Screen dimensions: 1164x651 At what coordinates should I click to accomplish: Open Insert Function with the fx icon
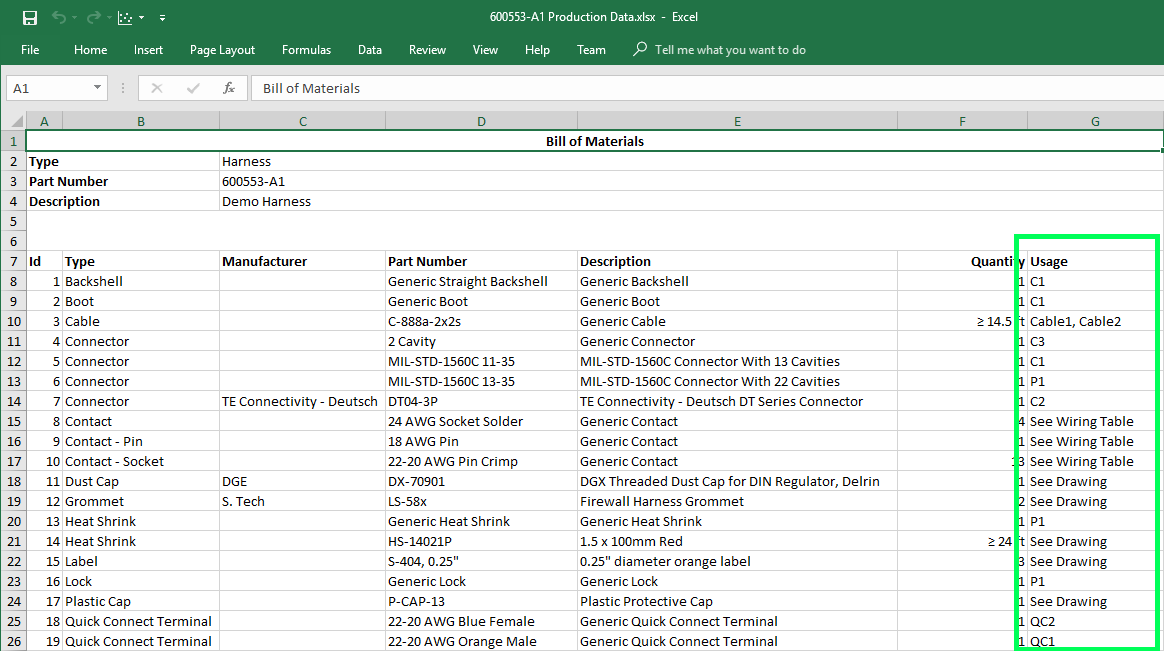tap(229, 88)
